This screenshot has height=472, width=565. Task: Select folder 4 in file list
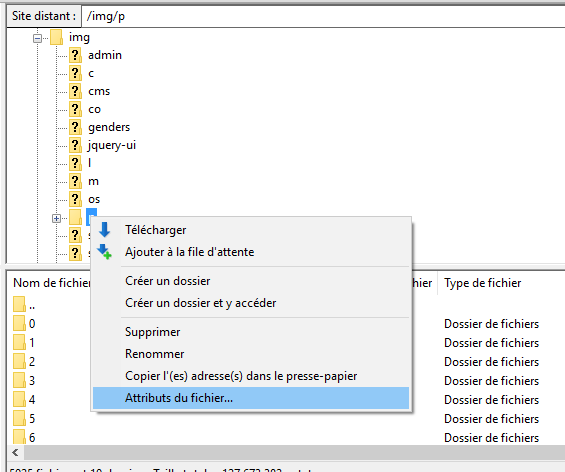click(25, 400)
